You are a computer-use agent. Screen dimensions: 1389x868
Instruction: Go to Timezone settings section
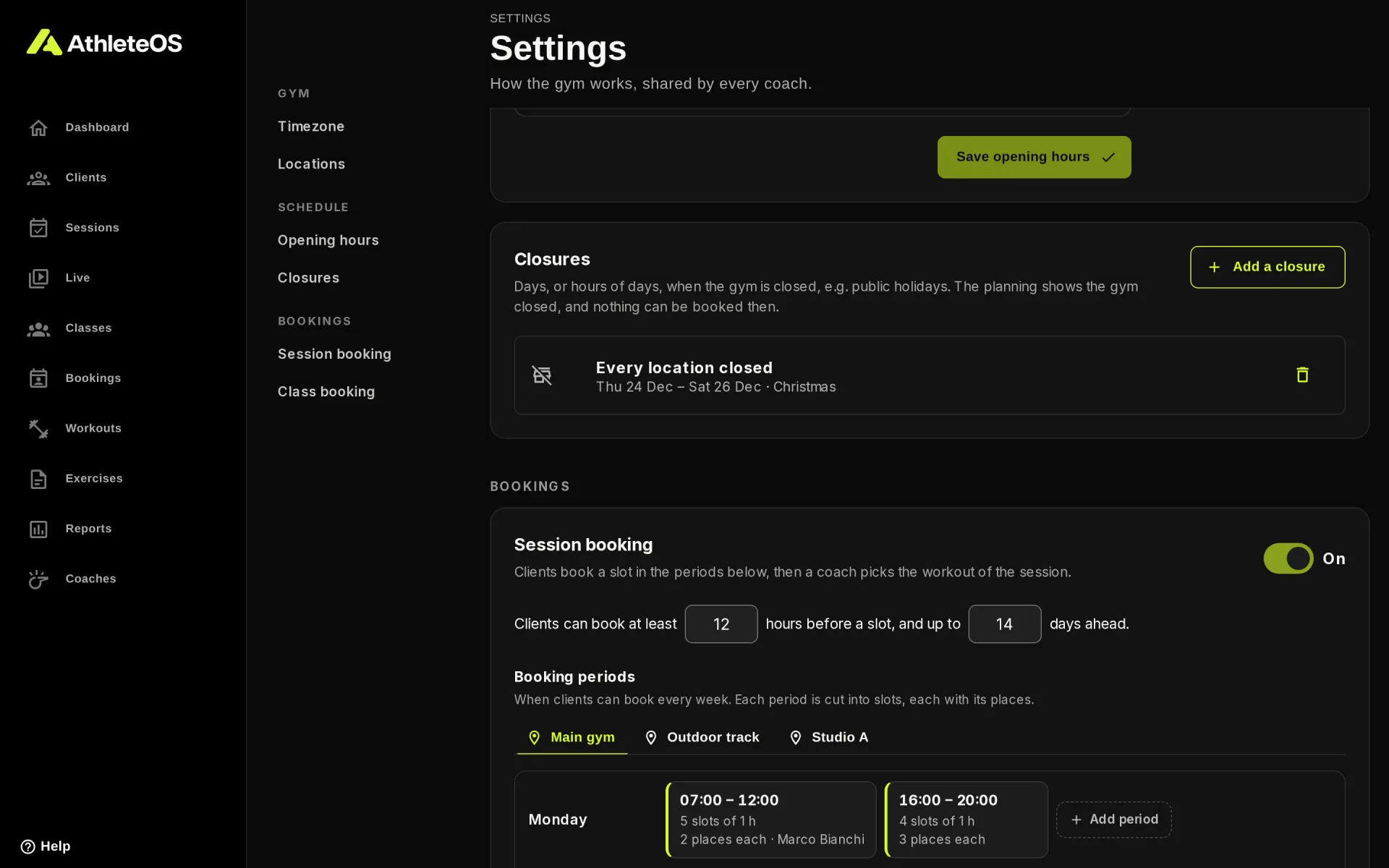click(311, 127)
